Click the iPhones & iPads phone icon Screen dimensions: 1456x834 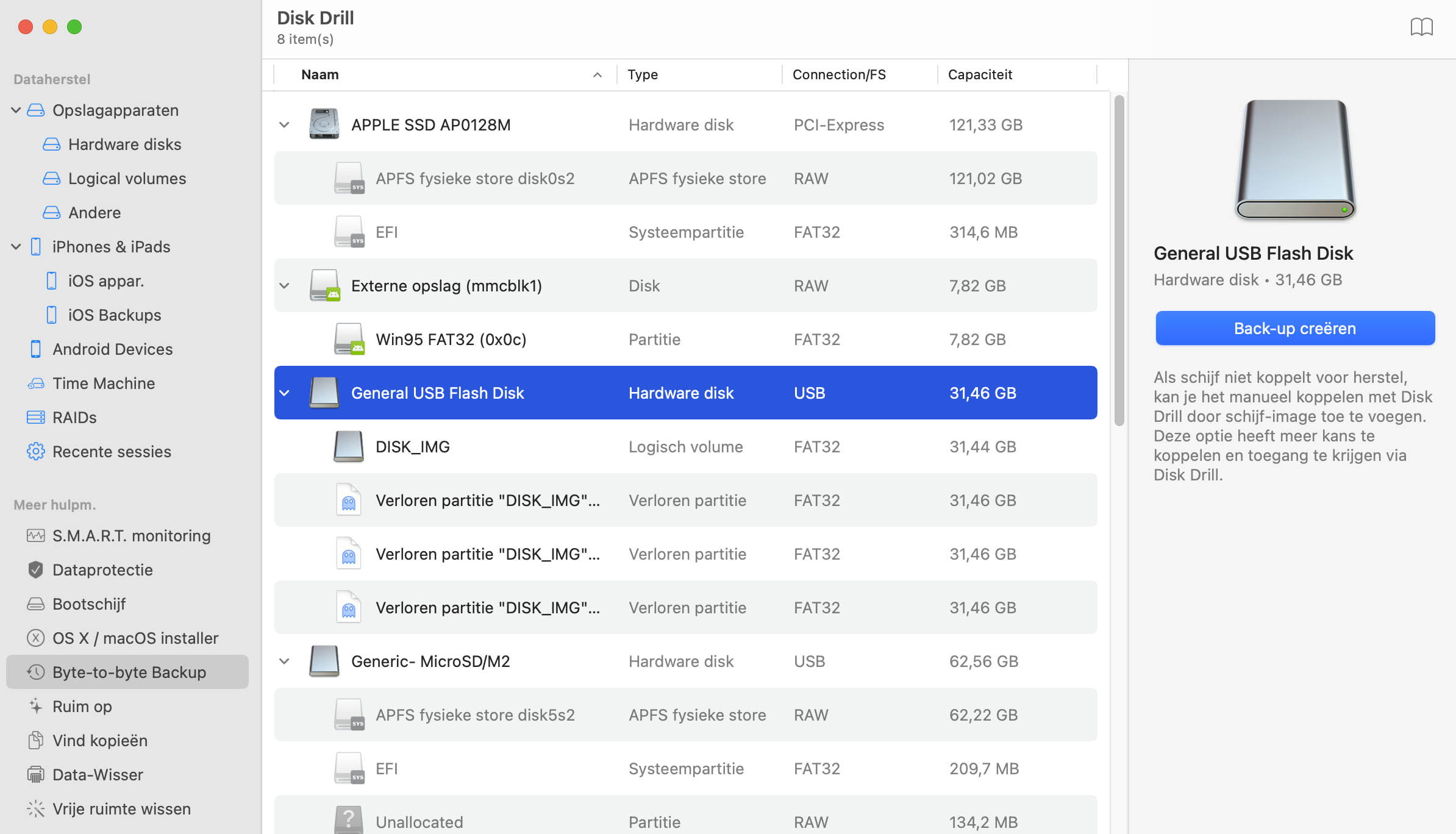click(x=36, y=247)
